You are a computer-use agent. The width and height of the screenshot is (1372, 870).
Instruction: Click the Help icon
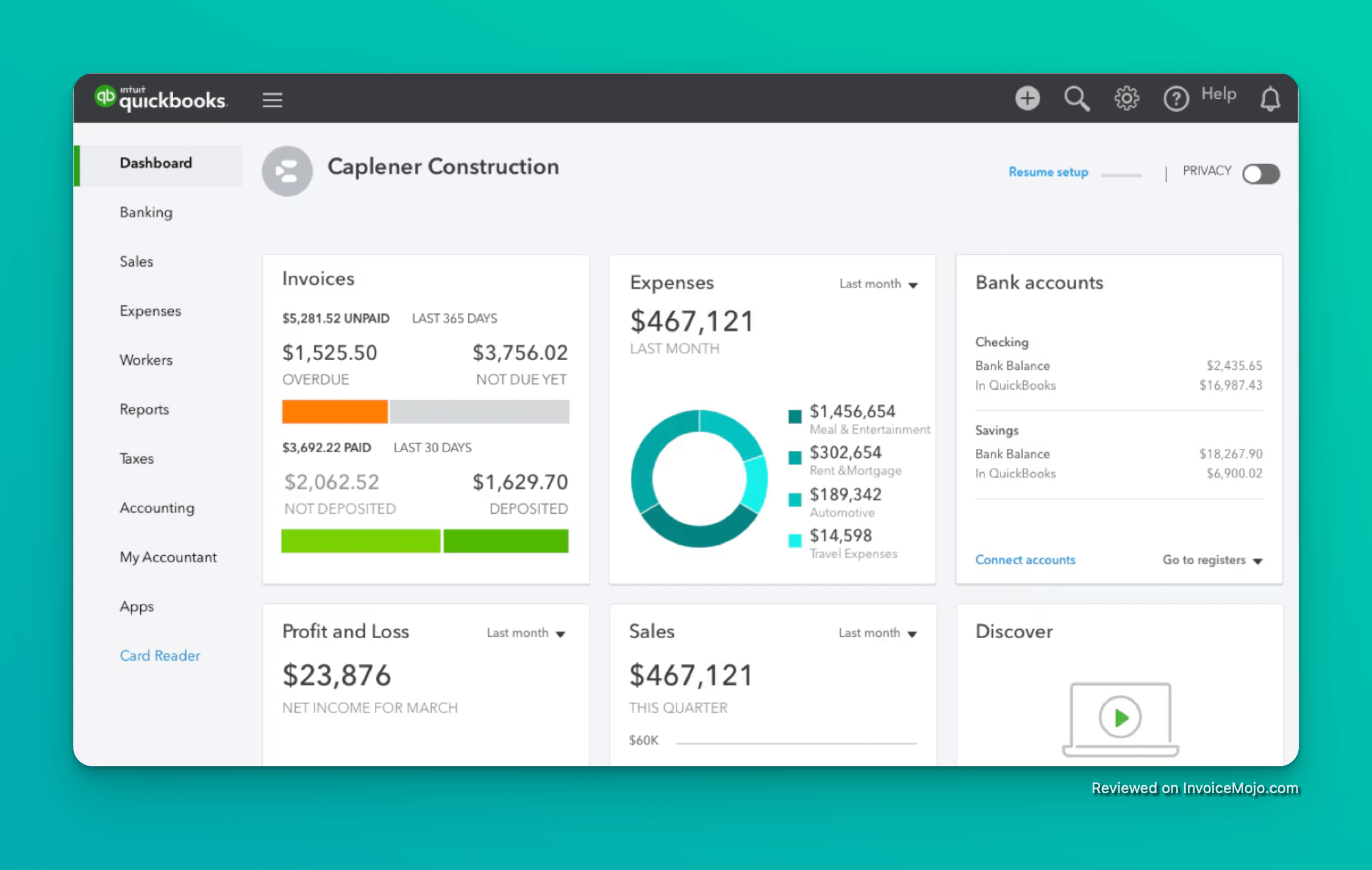click(x=1176, y=98)
